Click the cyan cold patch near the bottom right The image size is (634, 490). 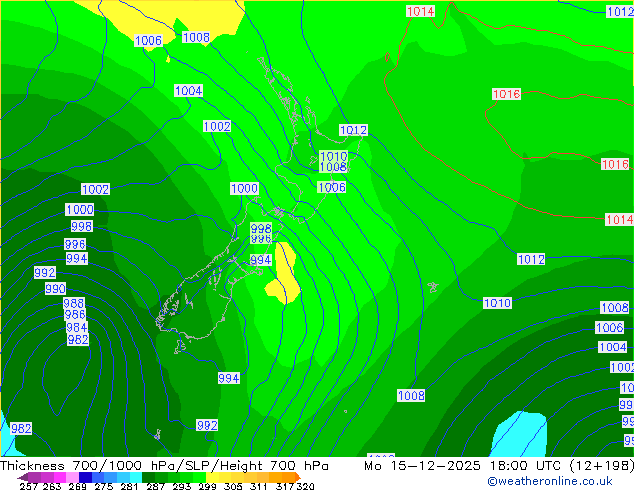pyautogui.click(x=520, y=435)
